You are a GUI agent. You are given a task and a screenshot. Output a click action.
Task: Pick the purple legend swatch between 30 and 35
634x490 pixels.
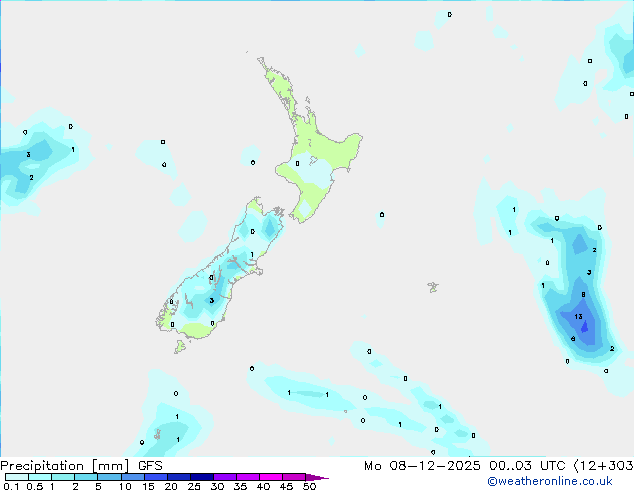[x=225, y=477]
